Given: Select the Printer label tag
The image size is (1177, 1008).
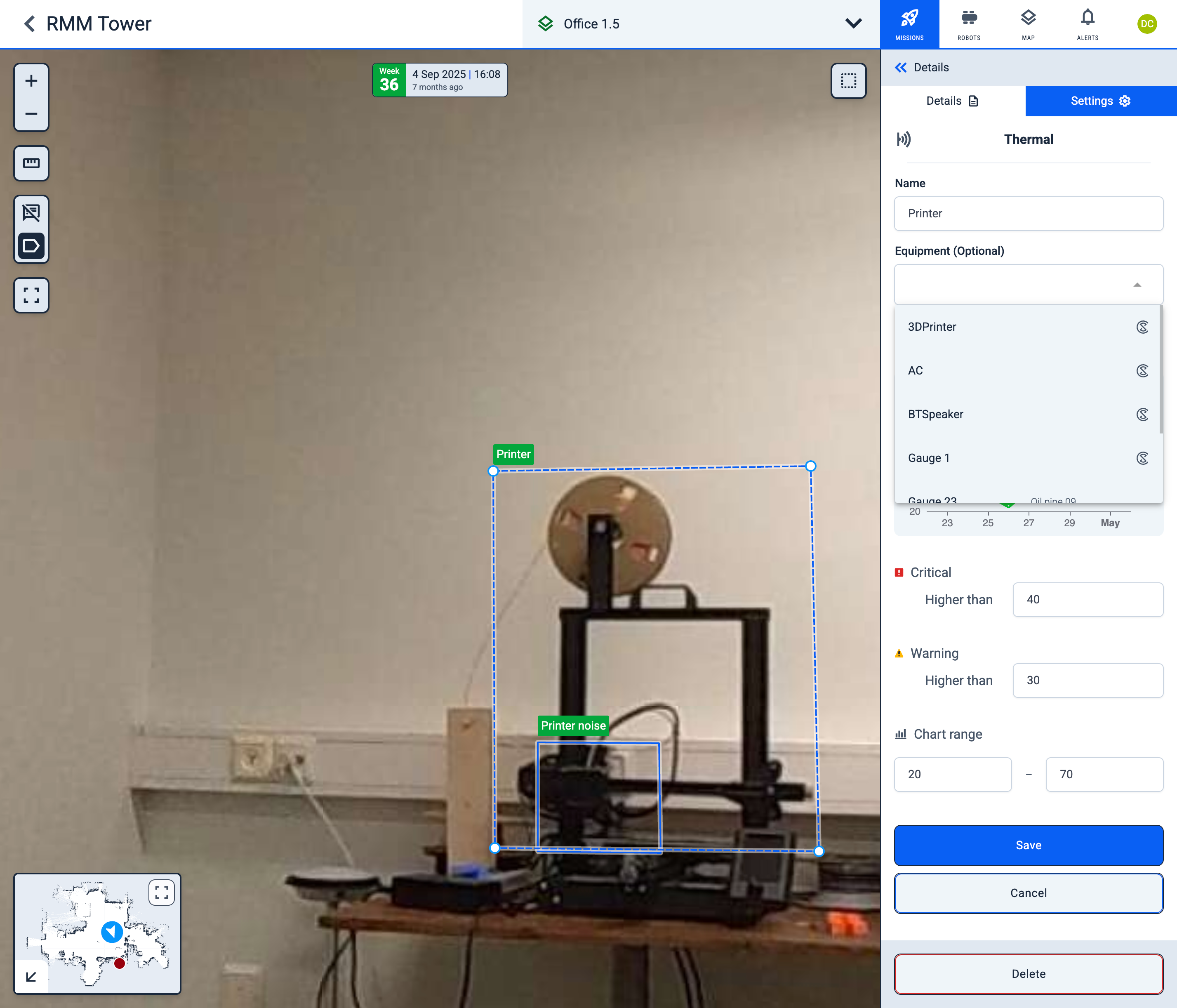Looking at the screenshot, I should 513,454.
